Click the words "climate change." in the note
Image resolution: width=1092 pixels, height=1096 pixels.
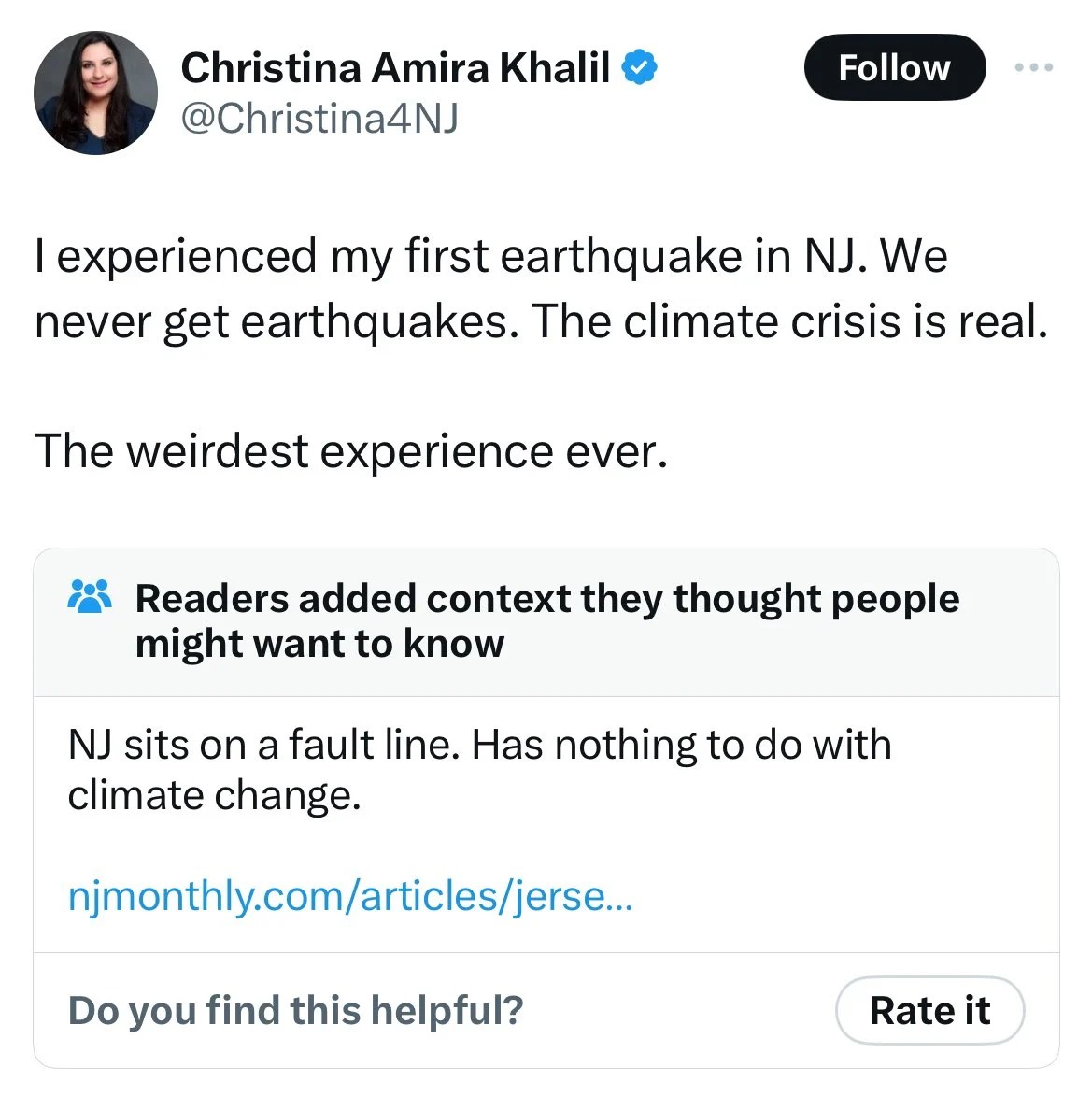pos(214,796)
